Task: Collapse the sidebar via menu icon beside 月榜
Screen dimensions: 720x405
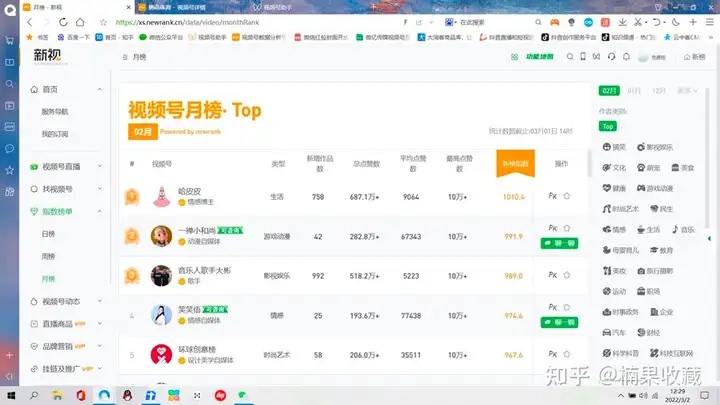Action: 125,57
